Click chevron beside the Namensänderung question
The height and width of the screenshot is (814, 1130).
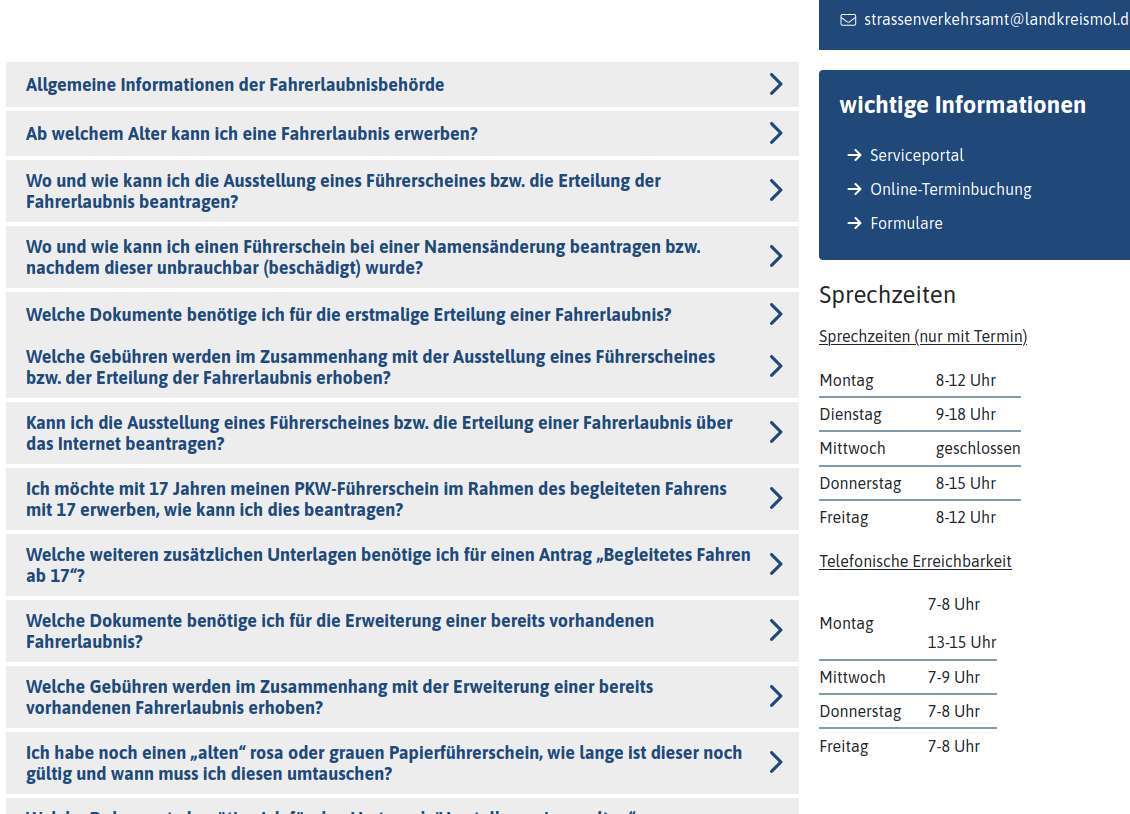coord(775,257)
